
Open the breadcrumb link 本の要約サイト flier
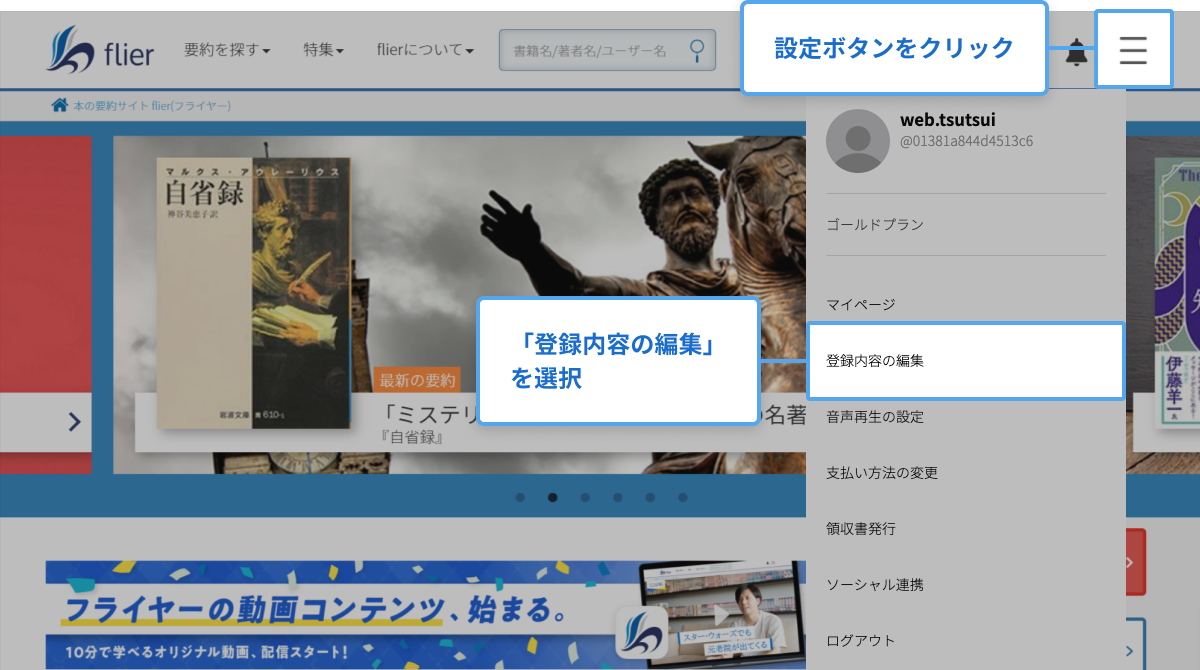[152, 105]
